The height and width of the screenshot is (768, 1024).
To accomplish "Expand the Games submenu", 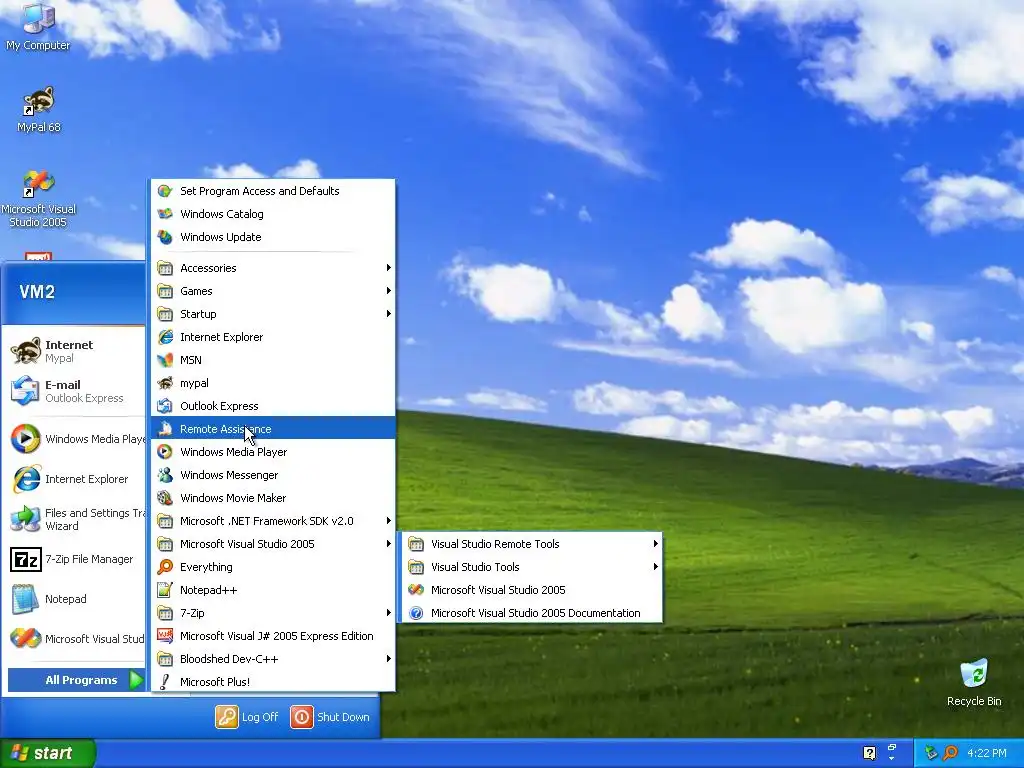I will click(x=273, y=291).
